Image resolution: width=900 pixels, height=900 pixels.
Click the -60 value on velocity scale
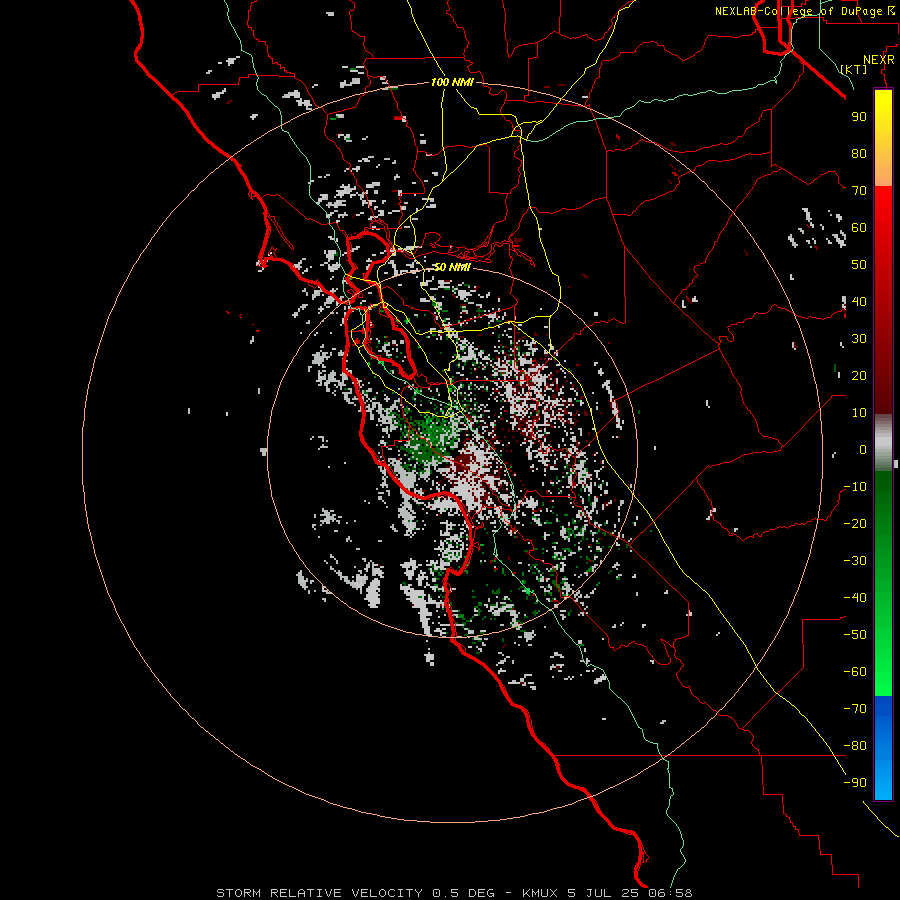(855, 672)
